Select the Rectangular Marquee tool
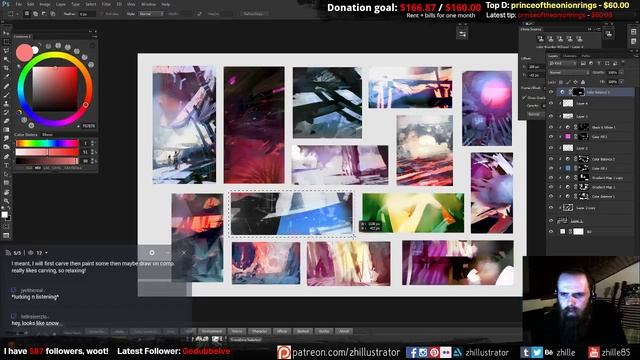Image resolution: width=640 pixels, height=360 pixels. click(x=6, y=42)
